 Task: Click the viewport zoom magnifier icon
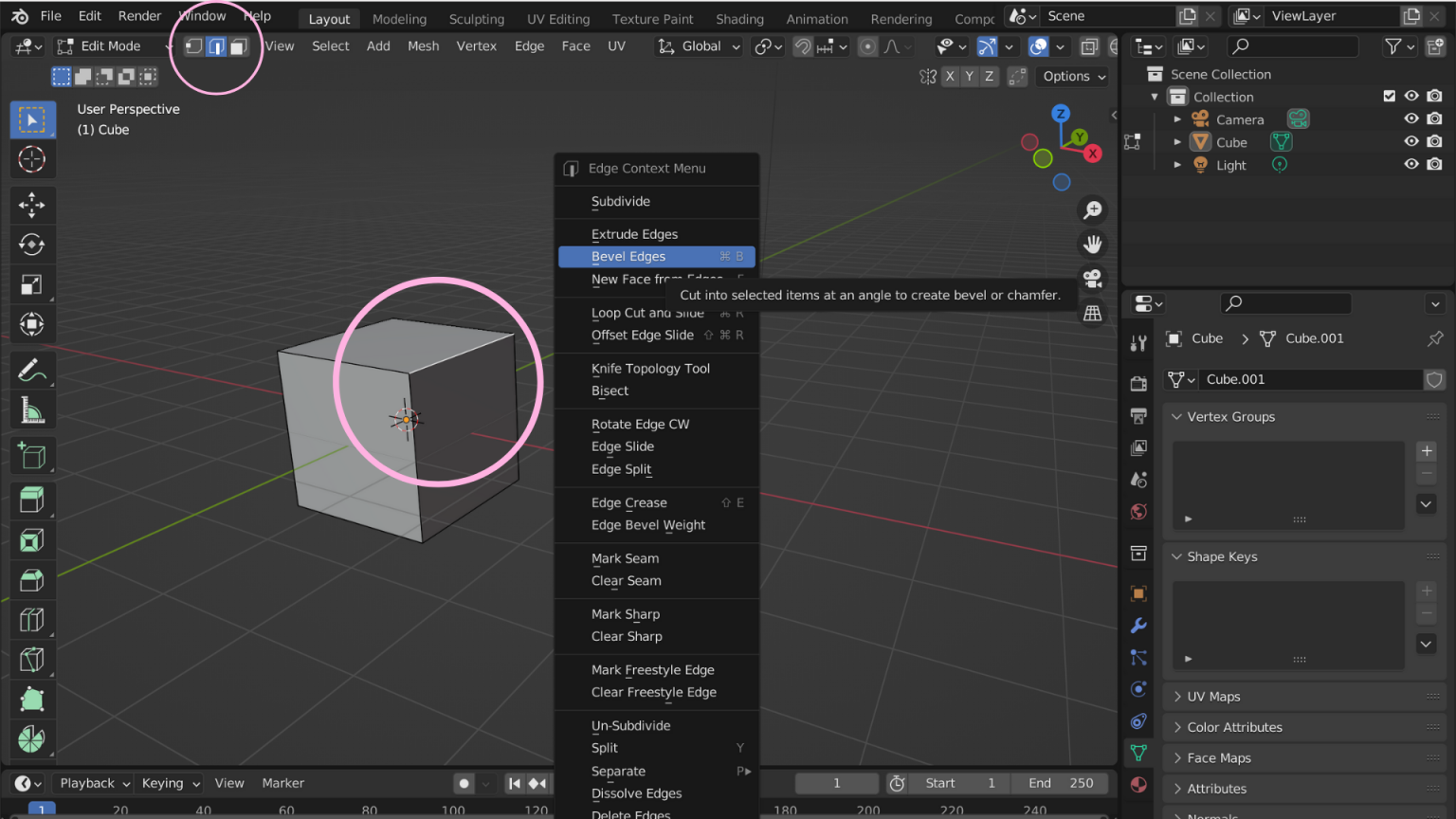coord(1092,209)
